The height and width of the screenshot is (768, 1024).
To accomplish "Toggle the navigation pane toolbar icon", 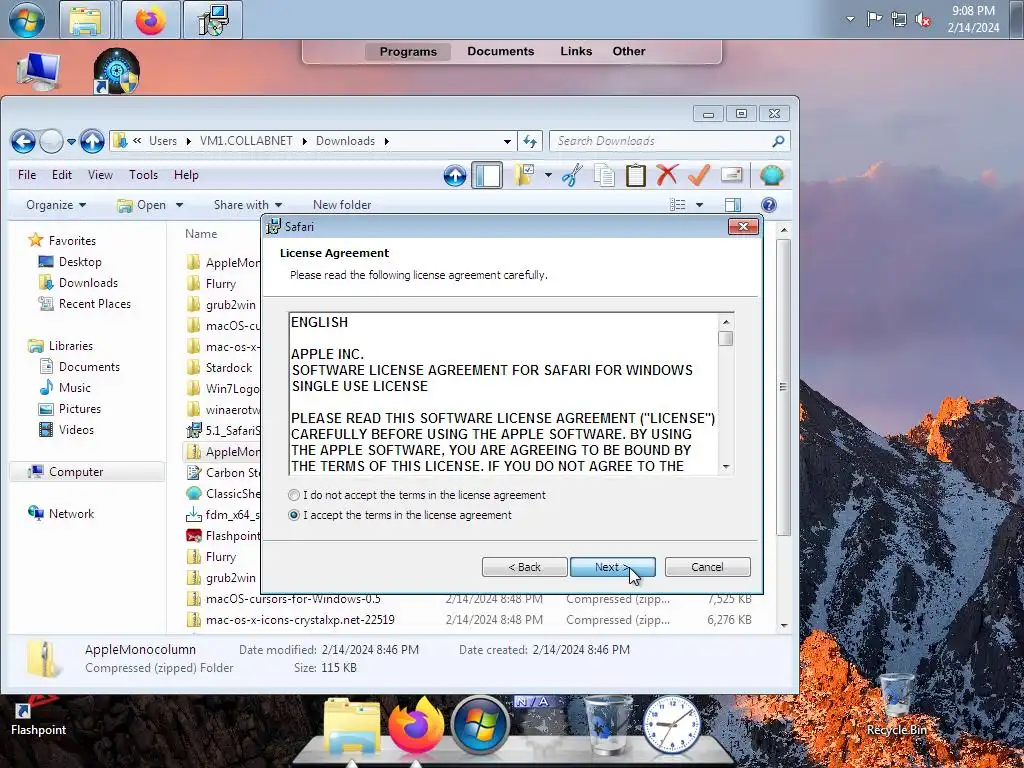I will pos(487,175).
